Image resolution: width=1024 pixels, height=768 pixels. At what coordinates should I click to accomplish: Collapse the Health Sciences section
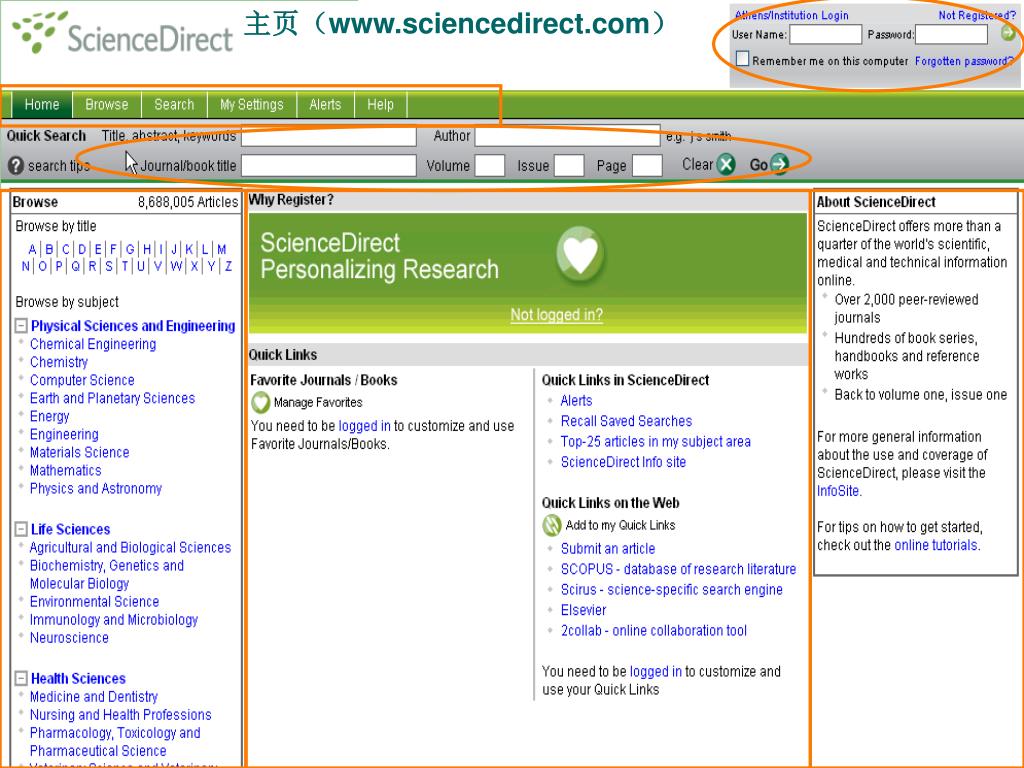(x=21, y=678)
